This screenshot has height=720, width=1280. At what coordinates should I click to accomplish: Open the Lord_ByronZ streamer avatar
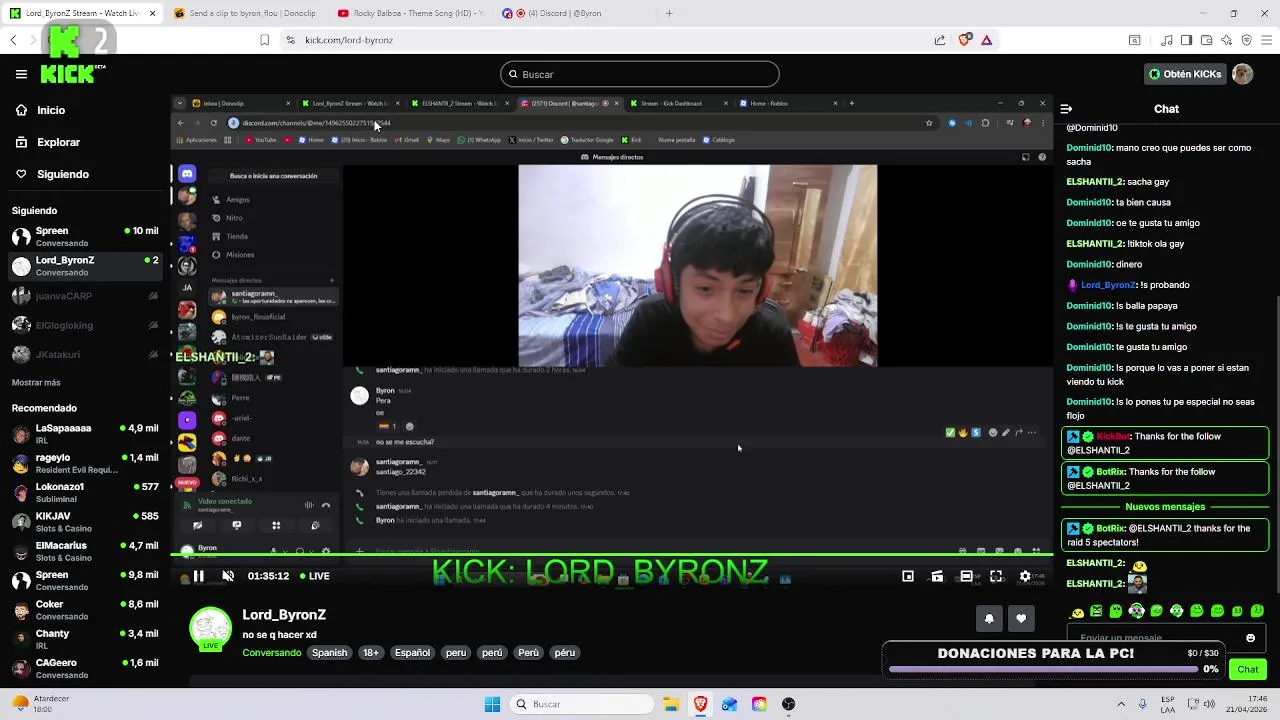[211, 629]
